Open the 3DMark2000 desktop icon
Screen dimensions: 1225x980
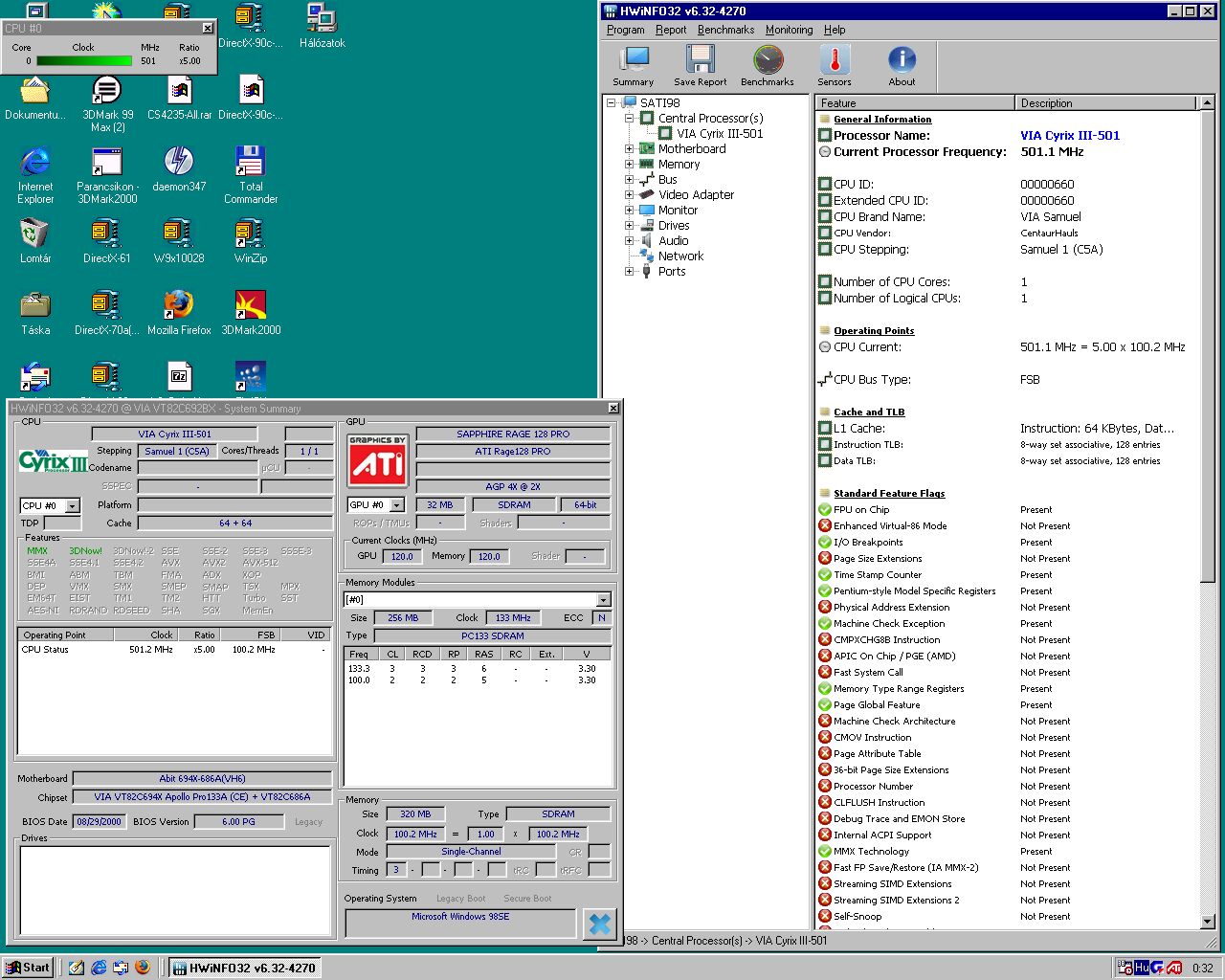251,313
